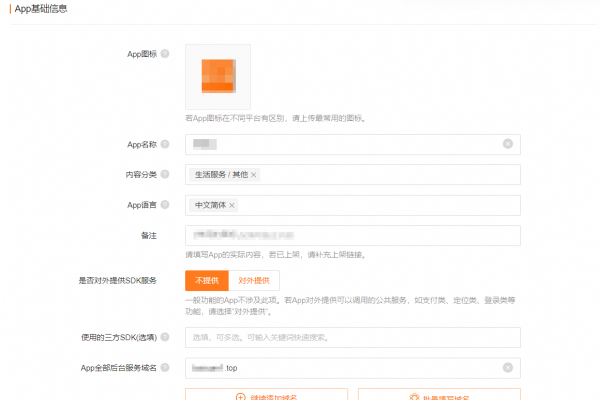600x400 pixels.
Task: Open help icon next to 使用的三方SDK label
Action: pos(165,337)
